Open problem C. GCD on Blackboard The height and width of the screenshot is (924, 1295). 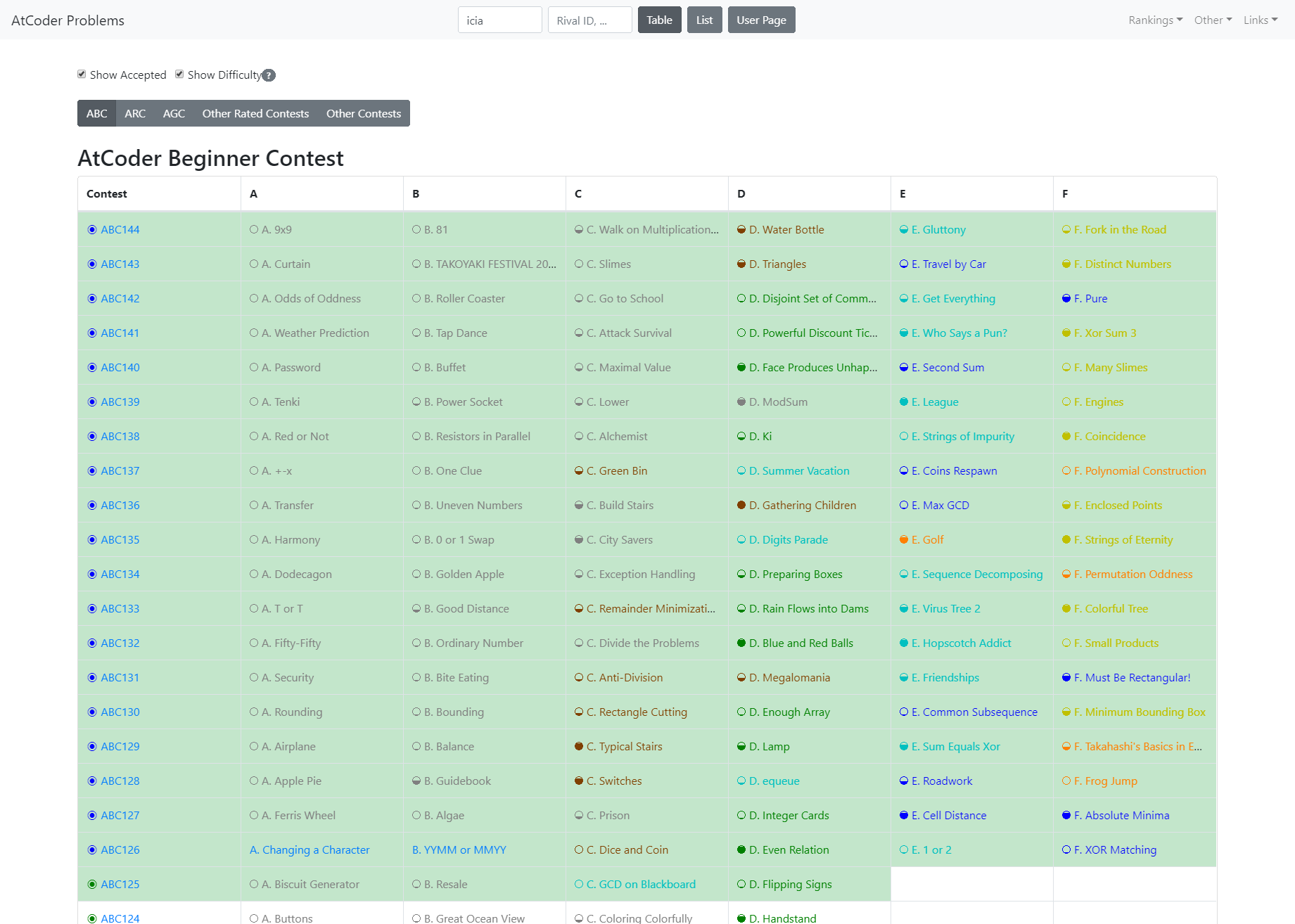click(x=641, y=885)
